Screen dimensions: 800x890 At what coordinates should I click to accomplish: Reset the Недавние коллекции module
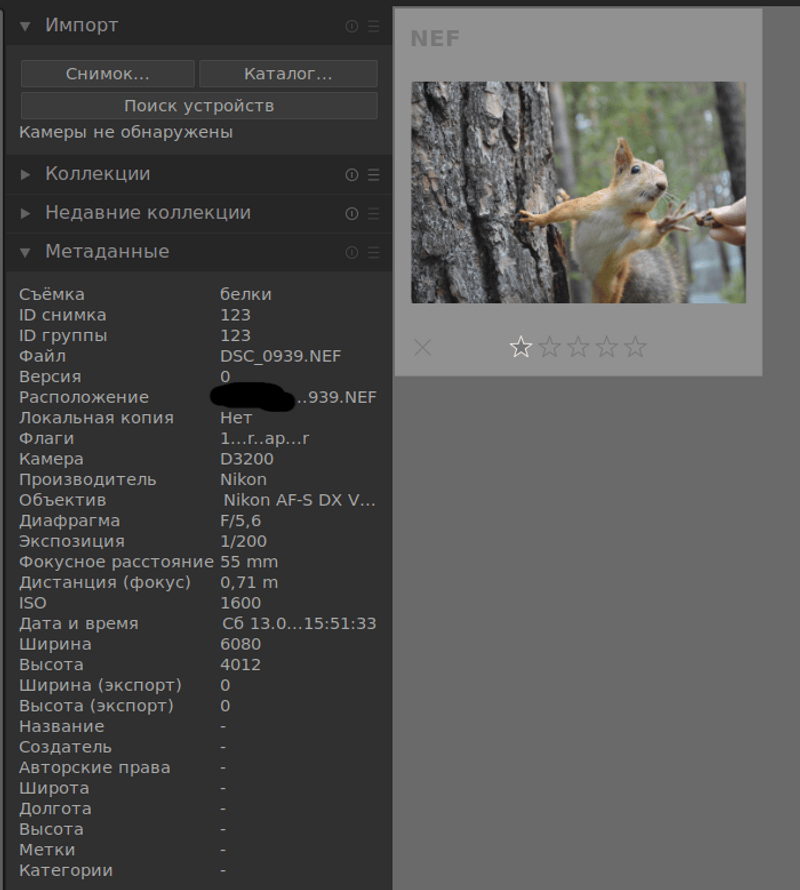point(351,213)
